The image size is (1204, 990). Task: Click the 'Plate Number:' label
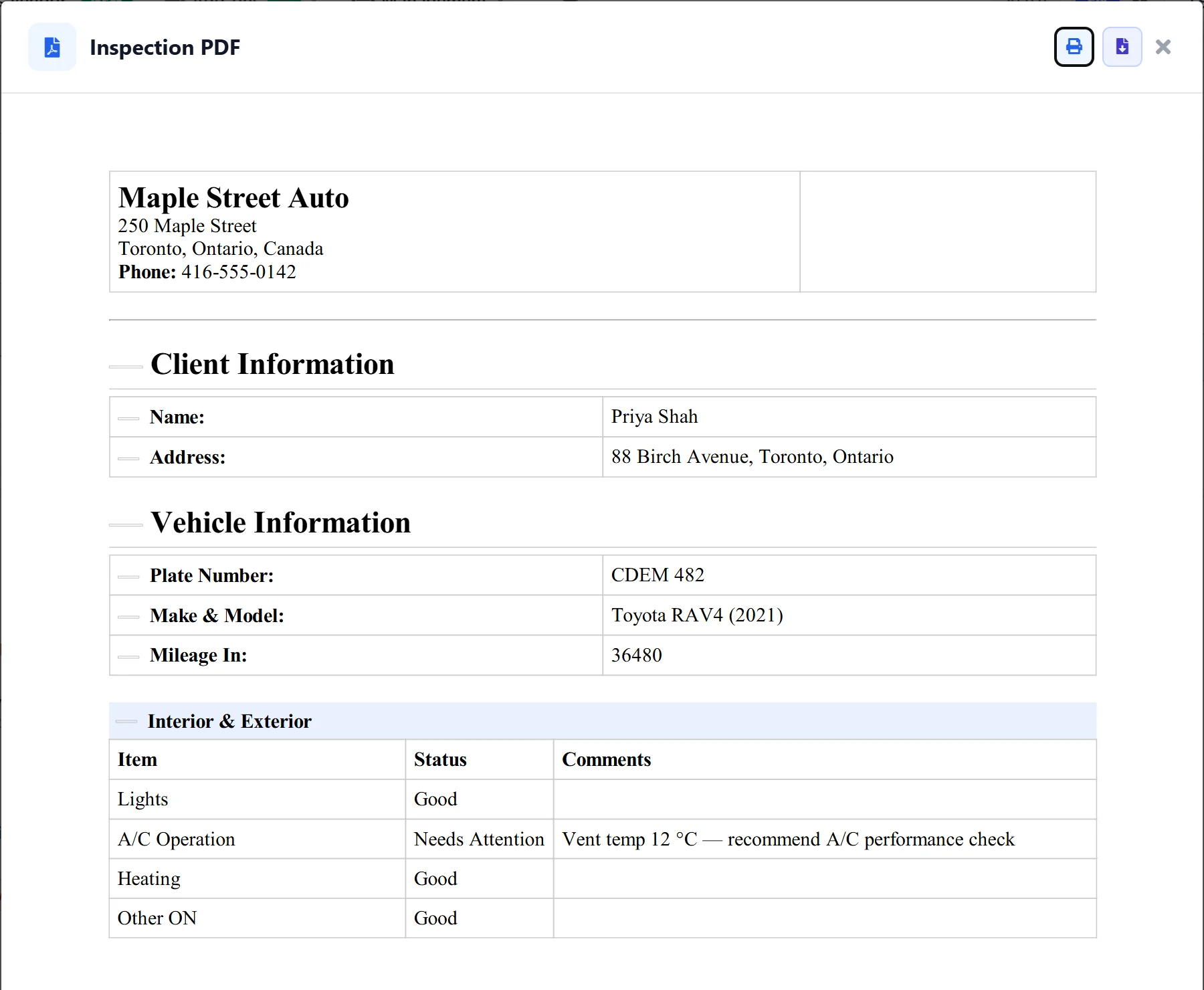(x=211, y=575)
